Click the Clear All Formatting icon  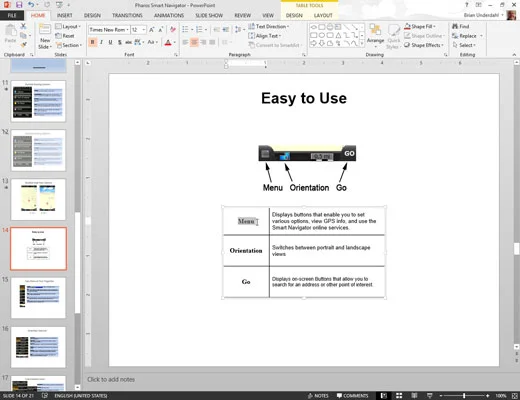coord(173,30)
